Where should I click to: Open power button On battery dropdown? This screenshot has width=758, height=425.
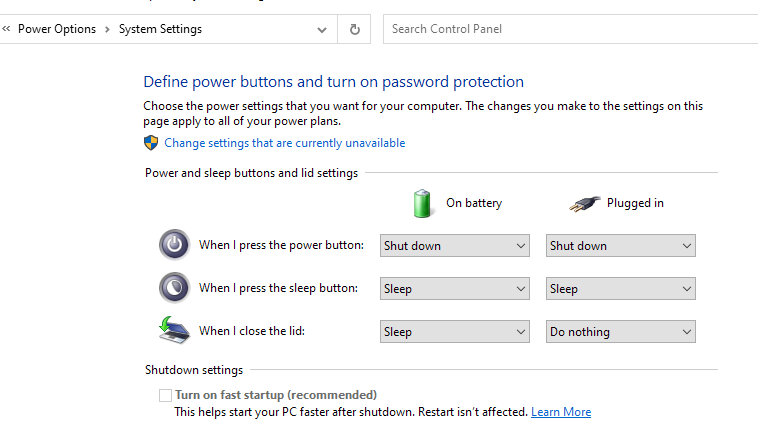455,245
